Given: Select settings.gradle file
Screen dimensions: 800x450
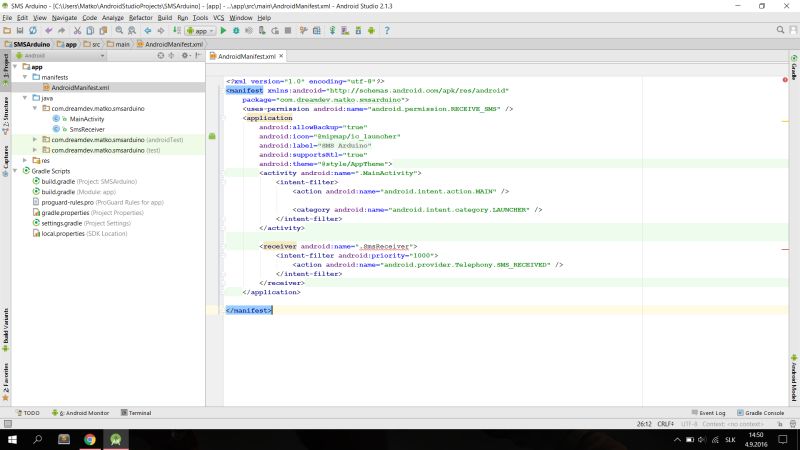Looking at the screenshot, I should point(86,223).
